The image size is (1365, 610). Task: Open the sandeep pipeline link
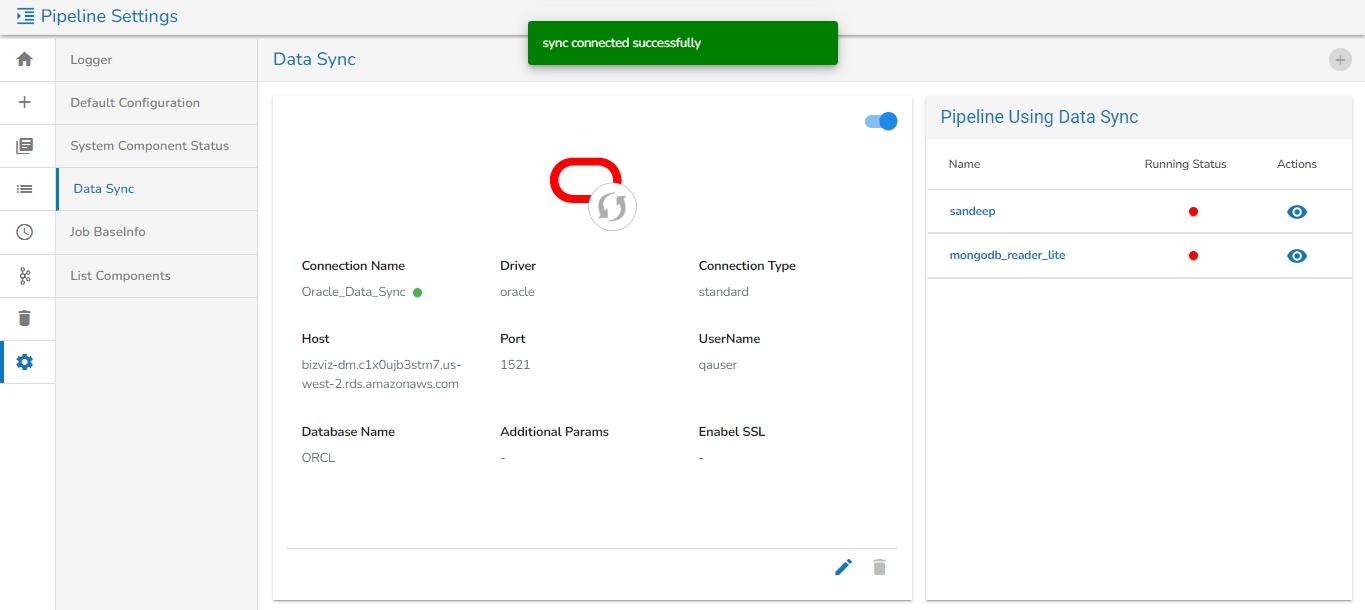coord(972,212)
